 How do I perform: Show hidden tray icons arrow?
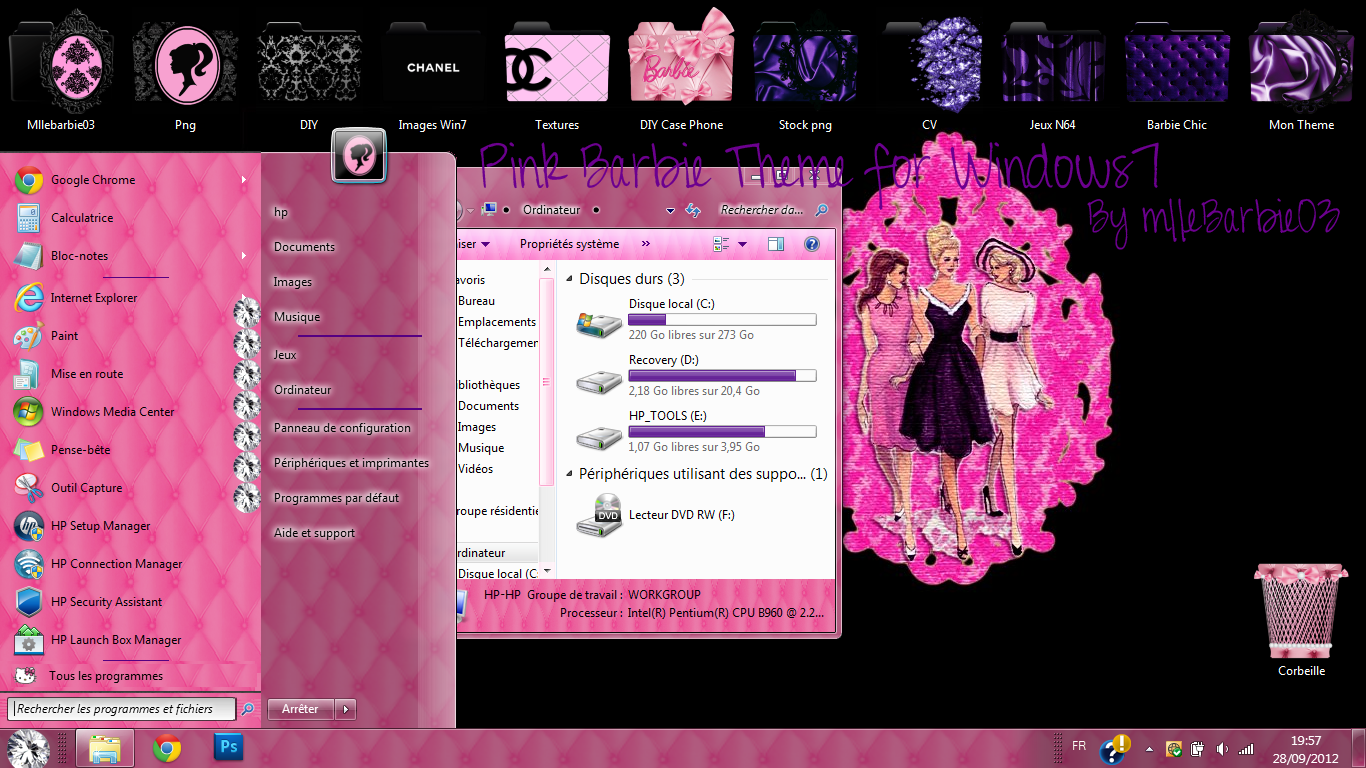point(1149,749)
